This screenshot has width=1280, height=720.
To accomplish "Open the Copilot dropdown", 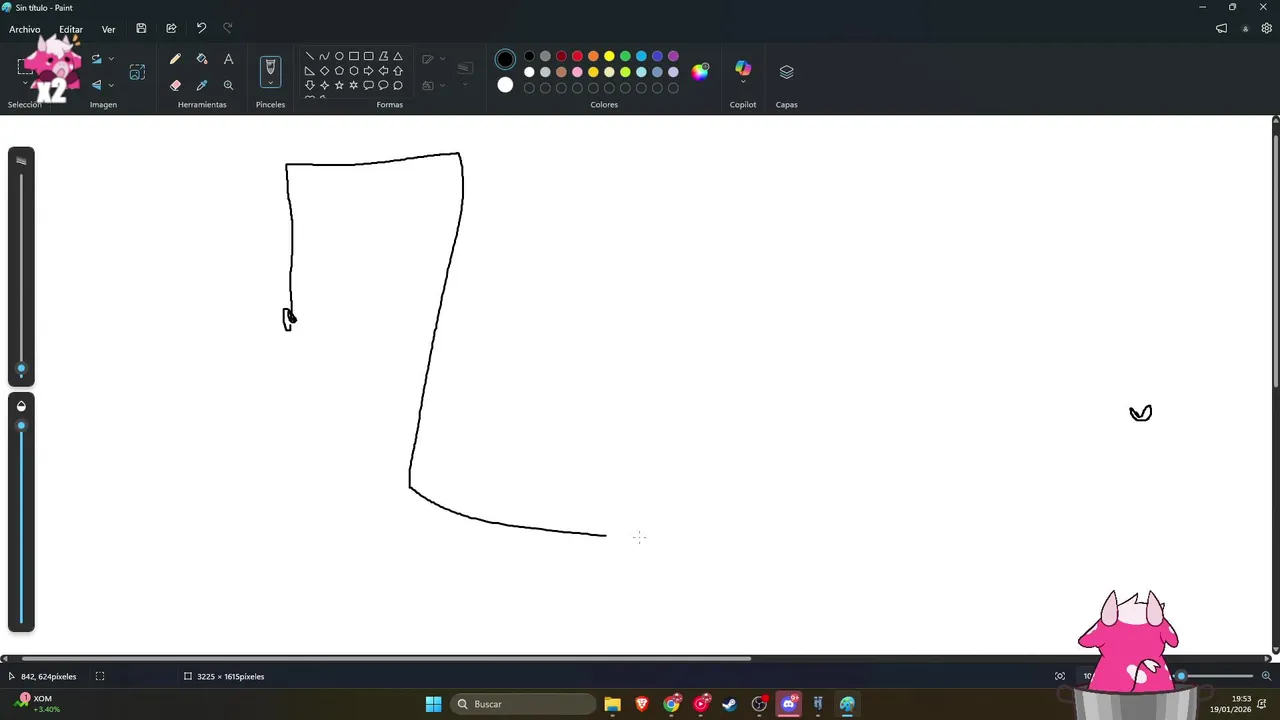I will 743,82.
